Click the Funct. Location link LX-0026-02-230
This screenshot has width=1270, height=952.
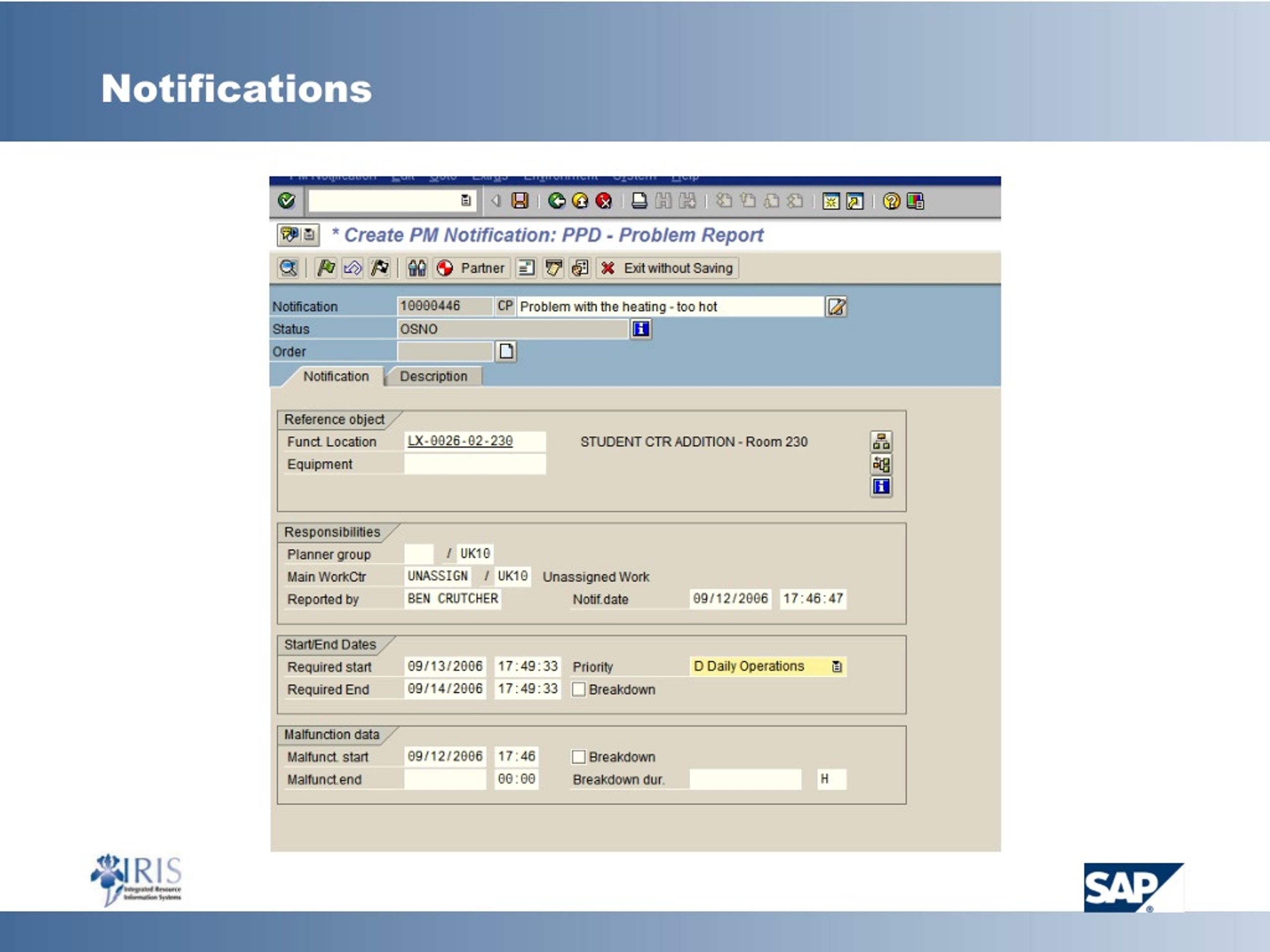[x=460, y=441]
